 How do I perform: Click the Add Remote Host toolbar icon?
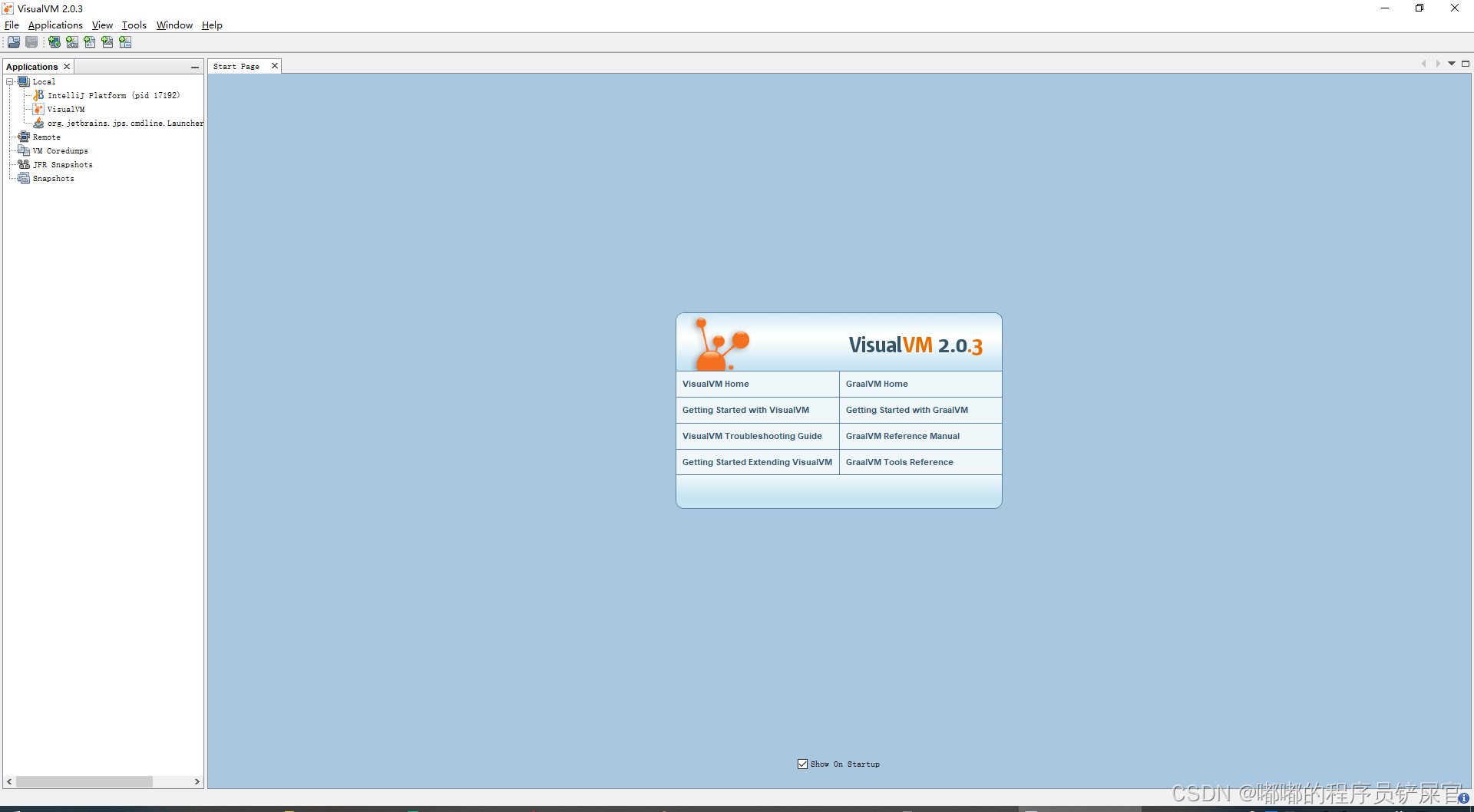(x=55, y=42)
